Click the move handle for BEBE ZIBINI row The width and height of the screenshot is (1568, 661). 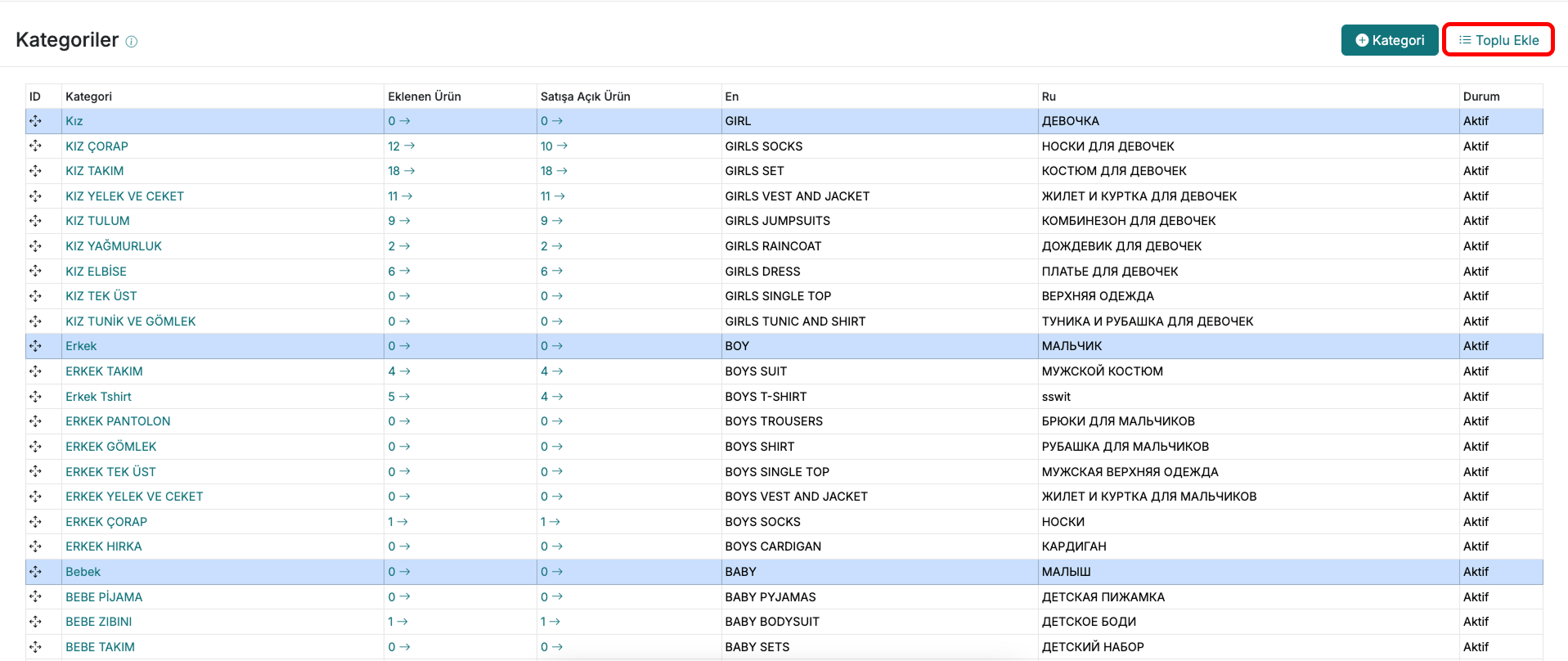point(35,622)
